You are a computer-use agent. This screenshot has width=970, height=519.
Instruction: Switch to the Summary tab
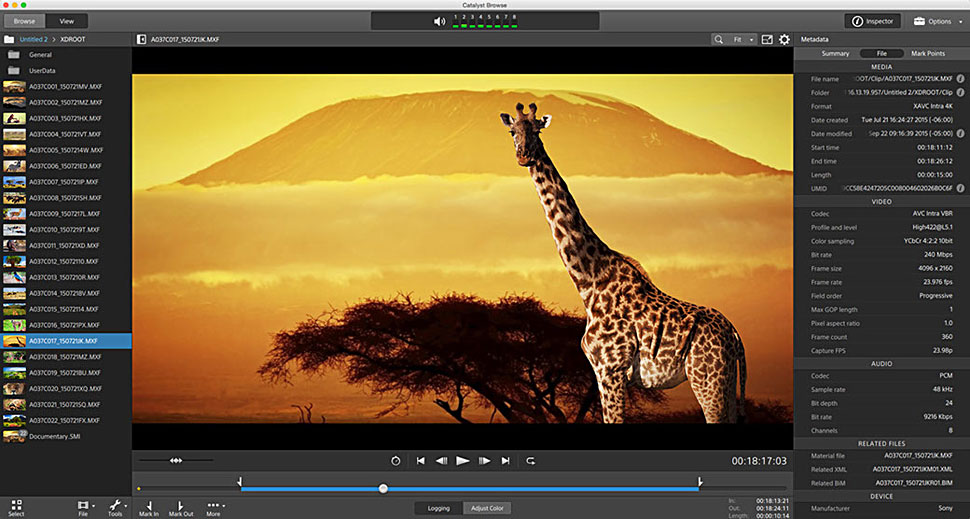(x=835, y=53)
